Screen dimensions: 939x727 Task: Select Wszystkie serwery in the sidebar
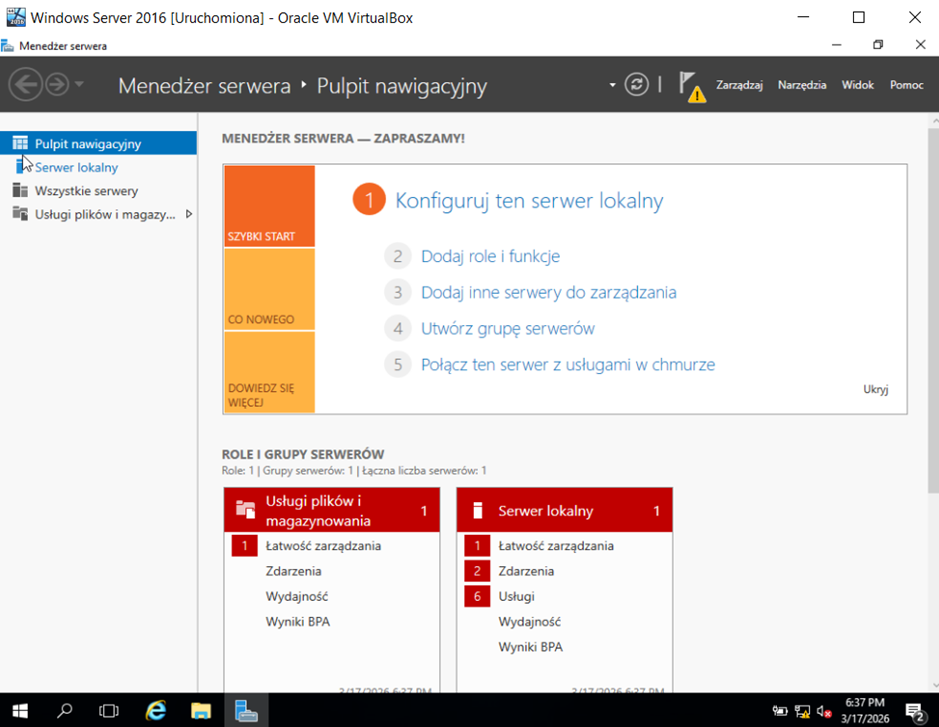pyautogui.click(x=86, y=191)
